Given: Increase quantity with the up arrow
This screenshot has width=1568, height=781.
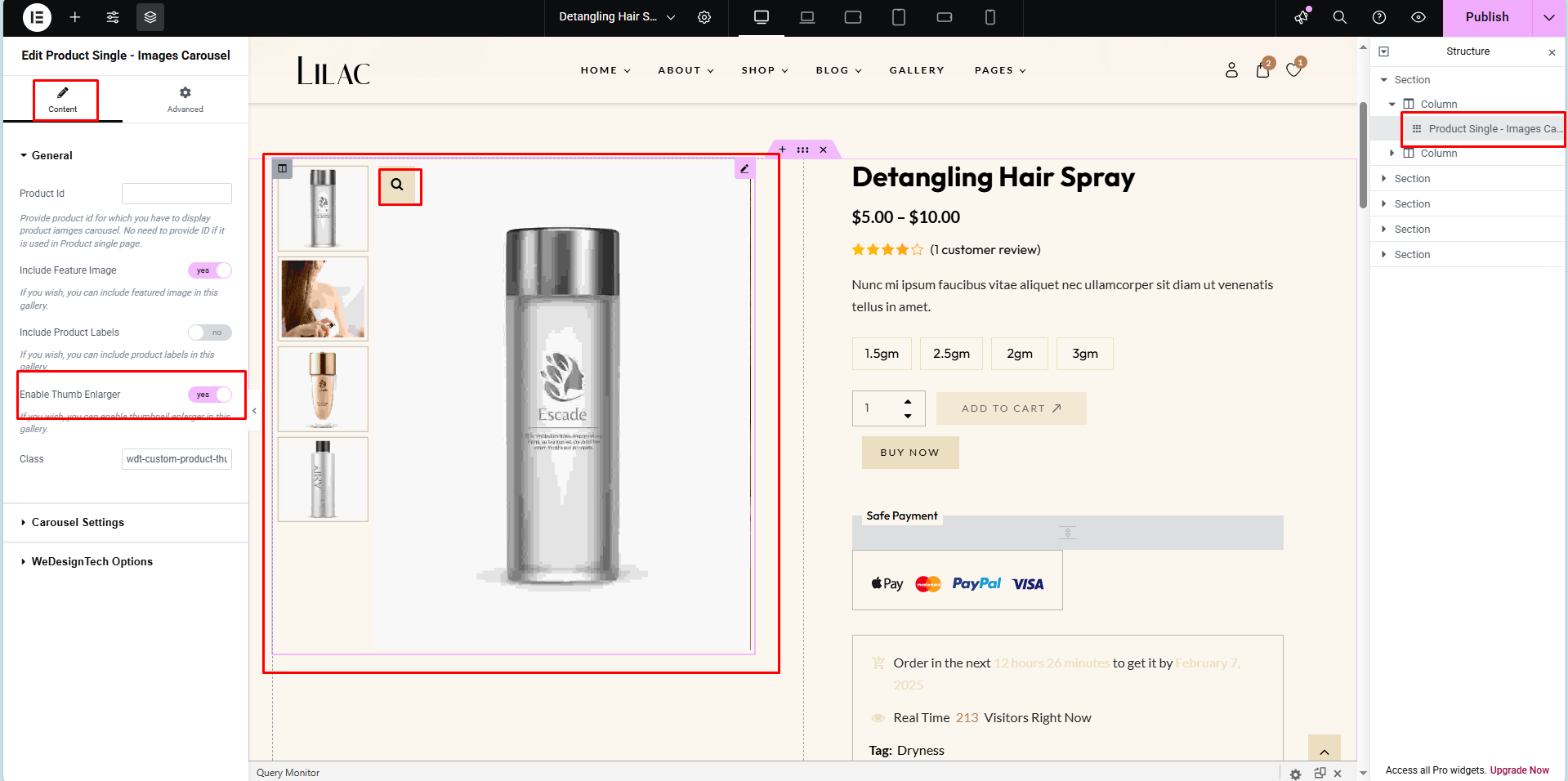Looking at the screenshot, I should pos(908,401).
